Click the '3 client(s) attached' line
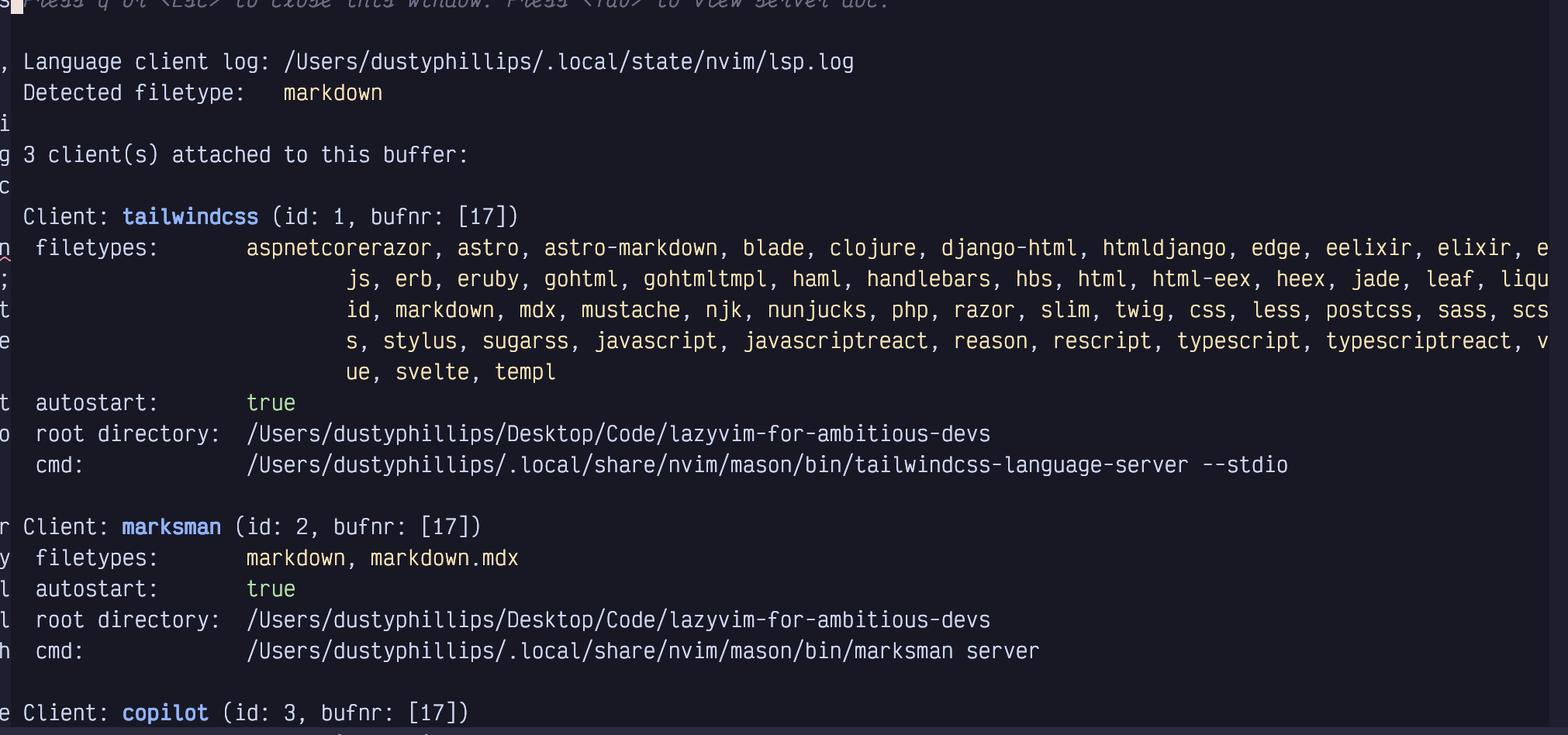This screenshot has width=1568, height=735. 246,155
